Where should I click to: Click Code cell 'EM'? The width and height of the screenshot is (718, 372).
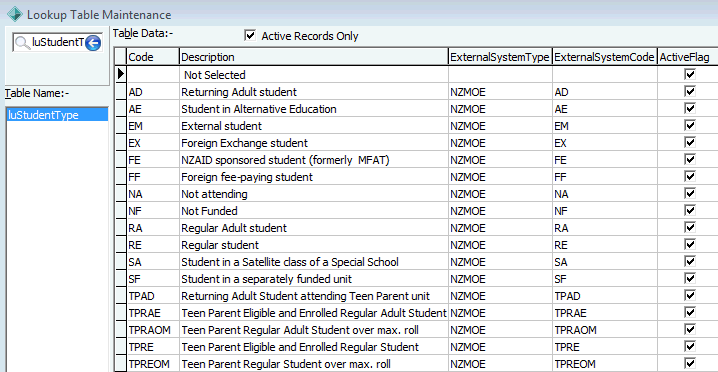click(152, 126)
